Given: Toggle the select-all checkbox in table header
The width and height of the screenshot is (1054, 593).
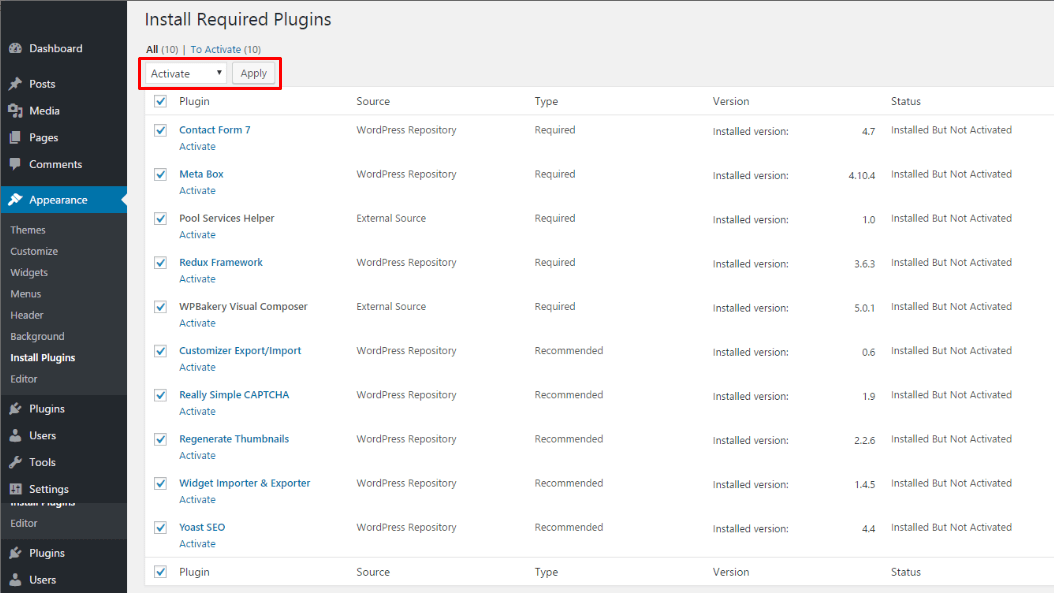Looking at the screenshot, I should click(x=161, y=102).
